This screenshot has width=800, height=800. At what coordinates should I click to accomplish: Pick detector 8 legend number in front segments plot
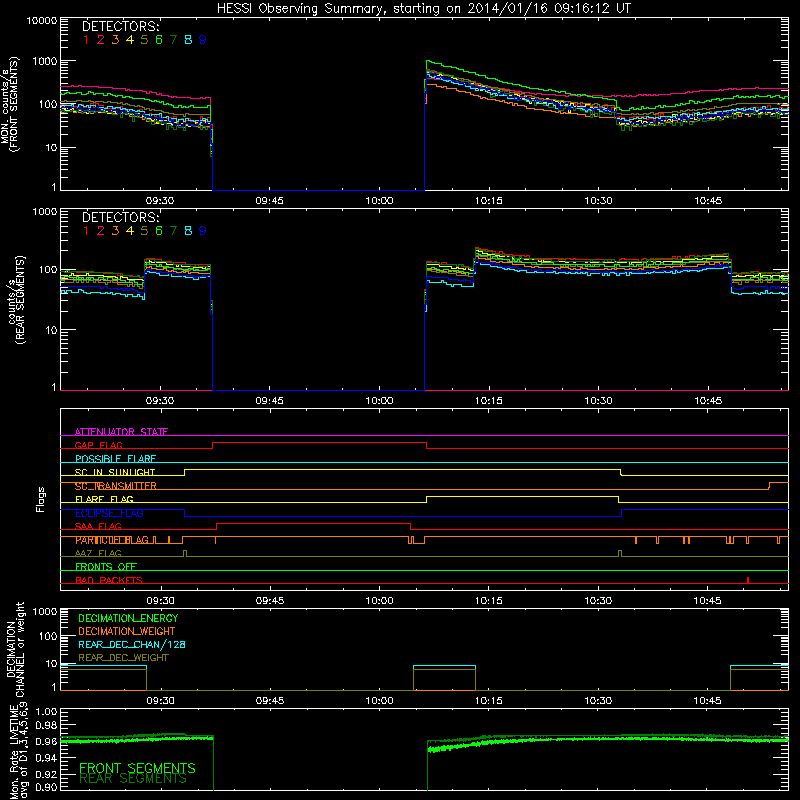[188, 40]
